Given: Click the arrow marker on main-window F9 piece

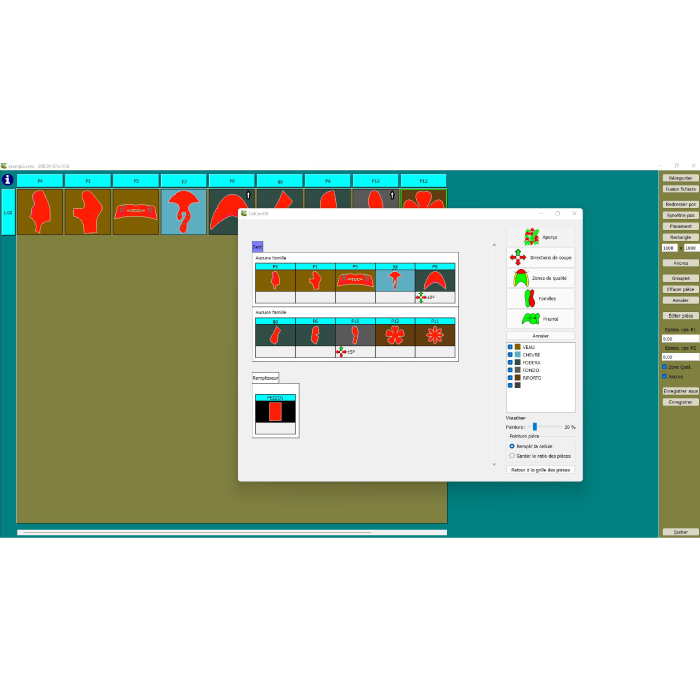Looking at the screenshot, I should [249, 195].
